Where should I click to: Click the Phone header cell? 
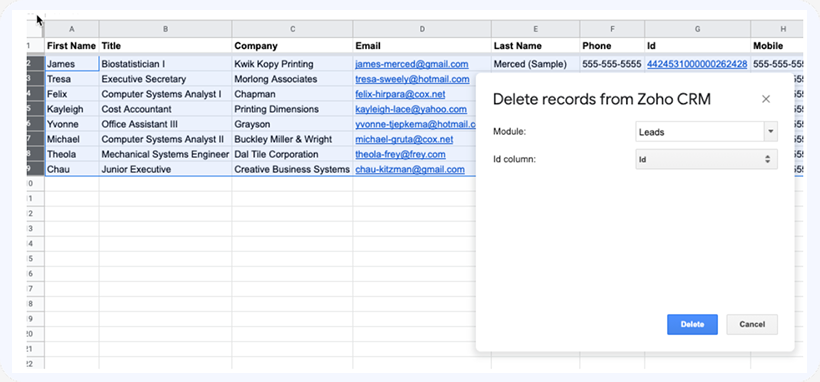[612, 46]
